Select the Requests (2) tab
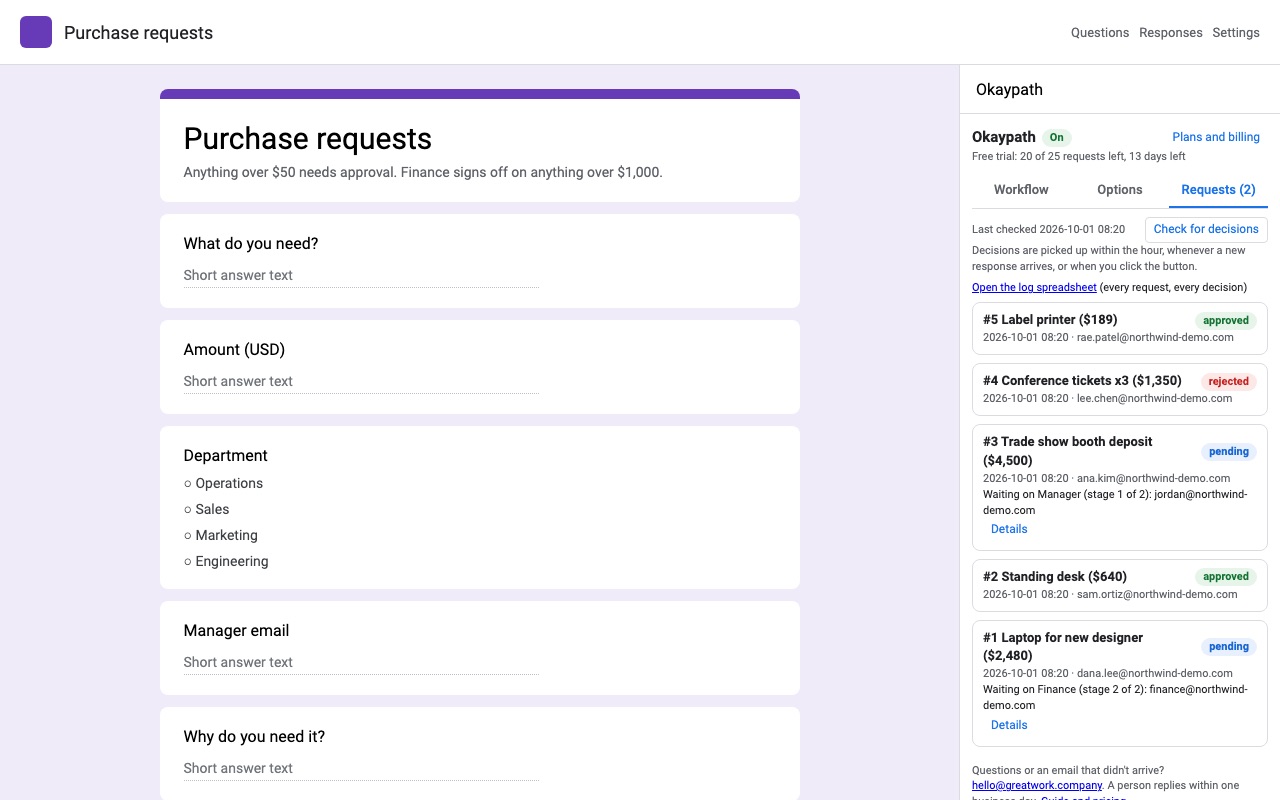Image resolution: width=1280 pixels, height=800 pixels. pyautogui.click(x=1218, y=189)
